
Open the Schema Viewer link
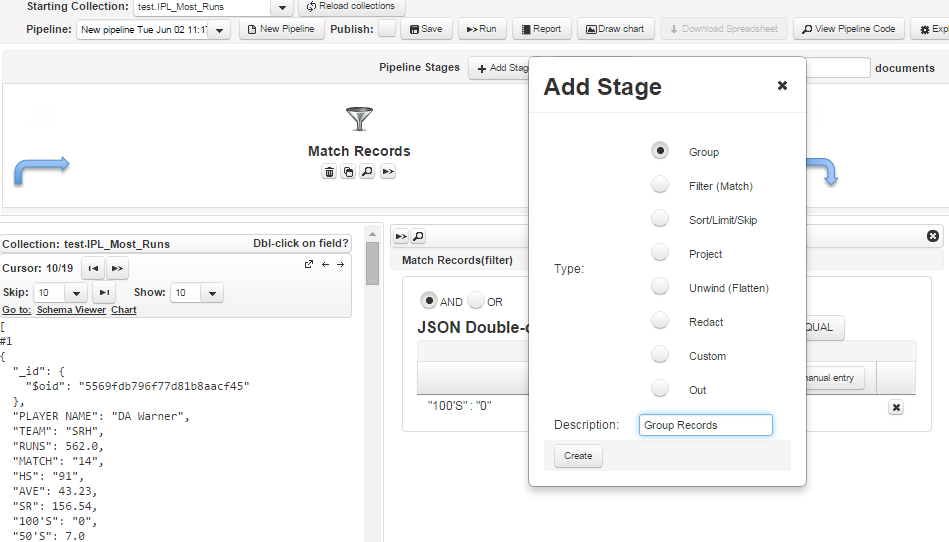[x=71, y=310]
